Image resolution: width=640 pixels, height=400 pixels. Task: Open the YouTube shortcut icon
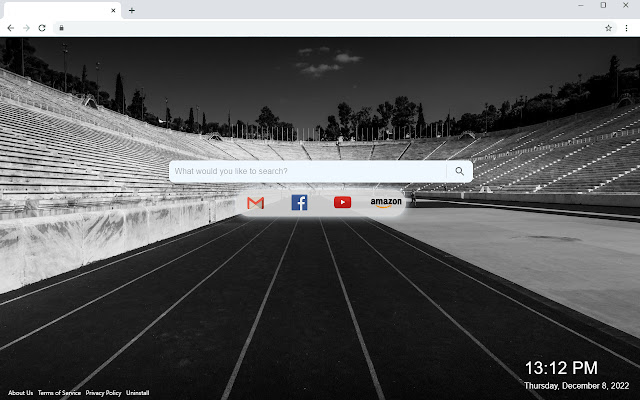coord(342,202)
